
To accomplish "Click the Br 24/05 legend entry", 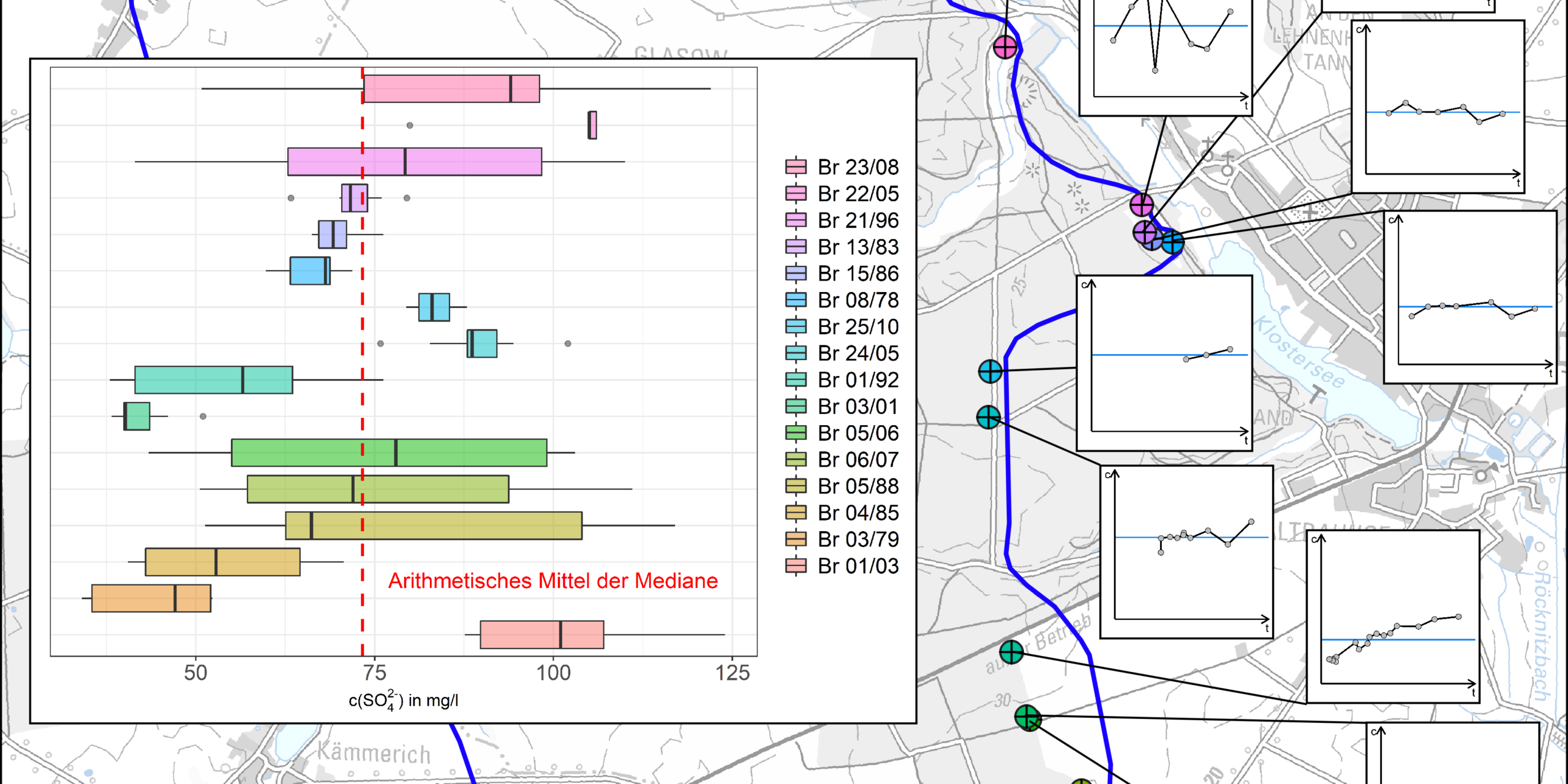I will click(x=858, y=353).
